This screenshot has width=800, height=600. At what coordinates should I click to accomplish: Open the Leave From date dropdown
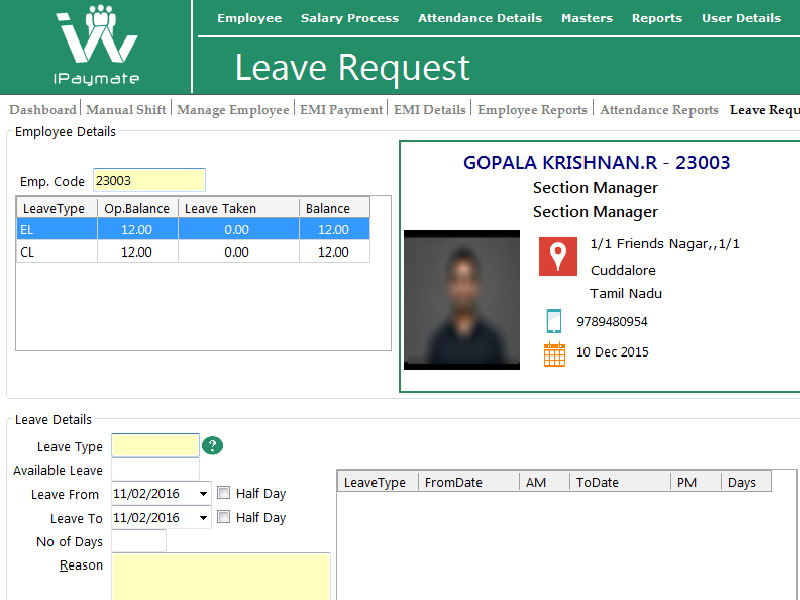(x=204, y=494)
